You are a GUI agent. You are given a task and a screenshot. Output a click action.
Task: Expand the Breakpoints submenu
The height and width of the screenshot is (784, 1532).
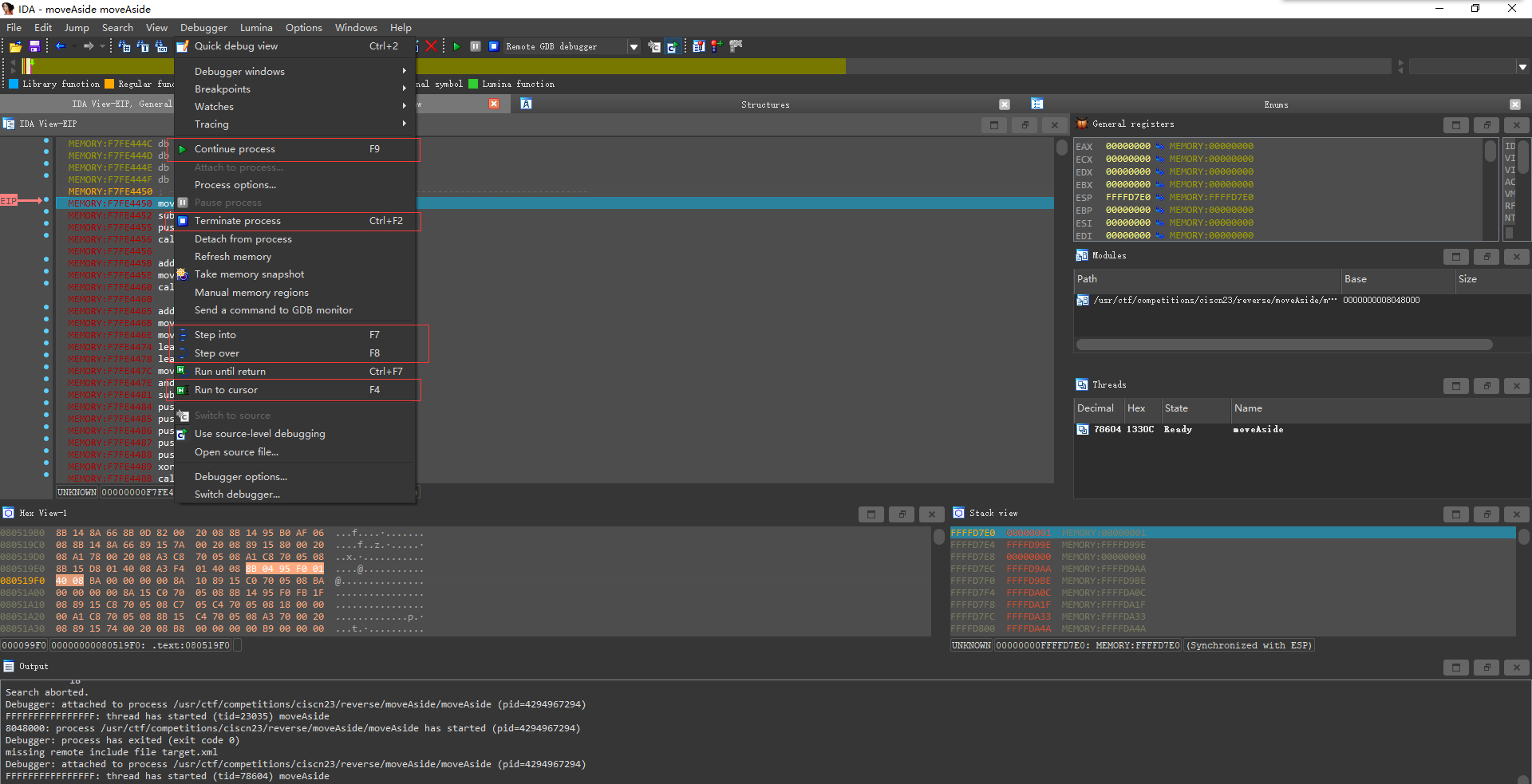295,89
